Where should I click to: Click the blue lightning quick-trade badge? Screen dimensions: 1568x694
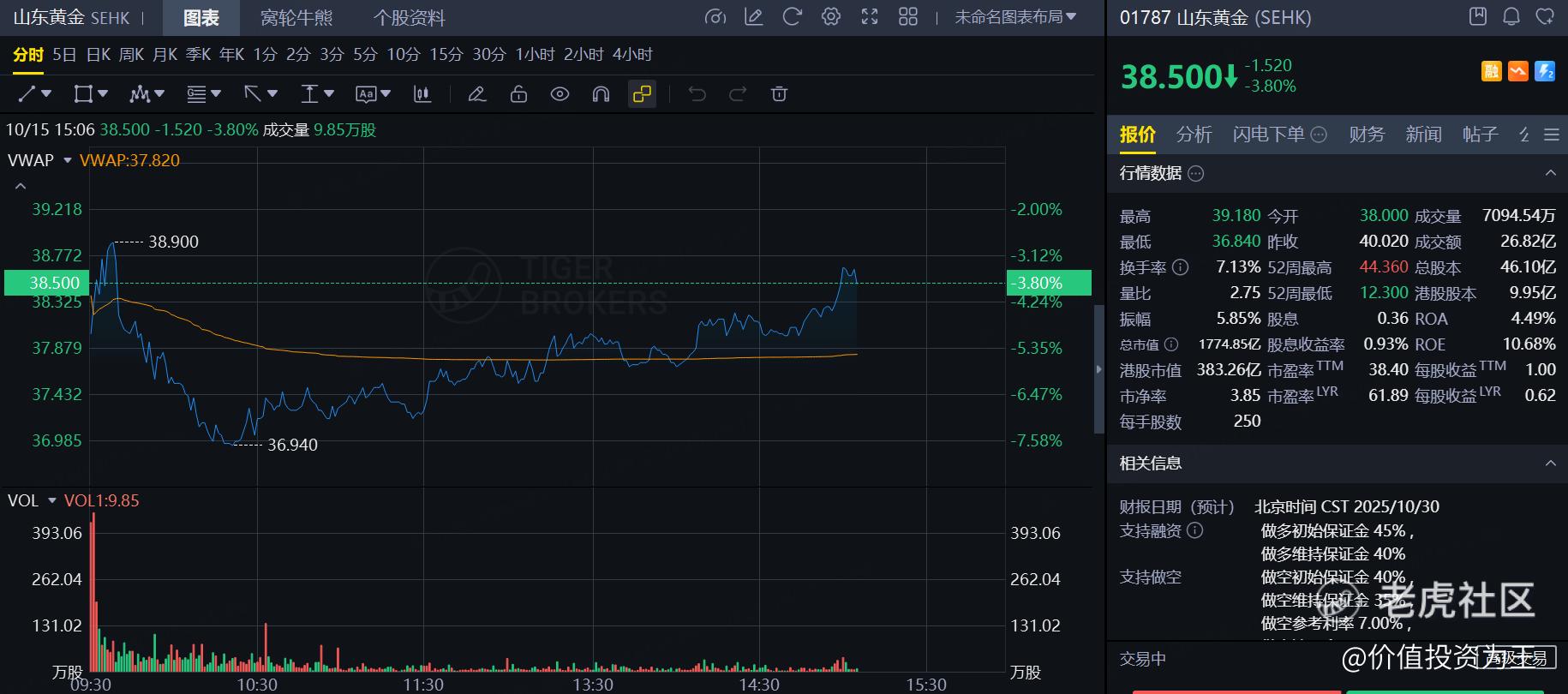[1545, 72]
